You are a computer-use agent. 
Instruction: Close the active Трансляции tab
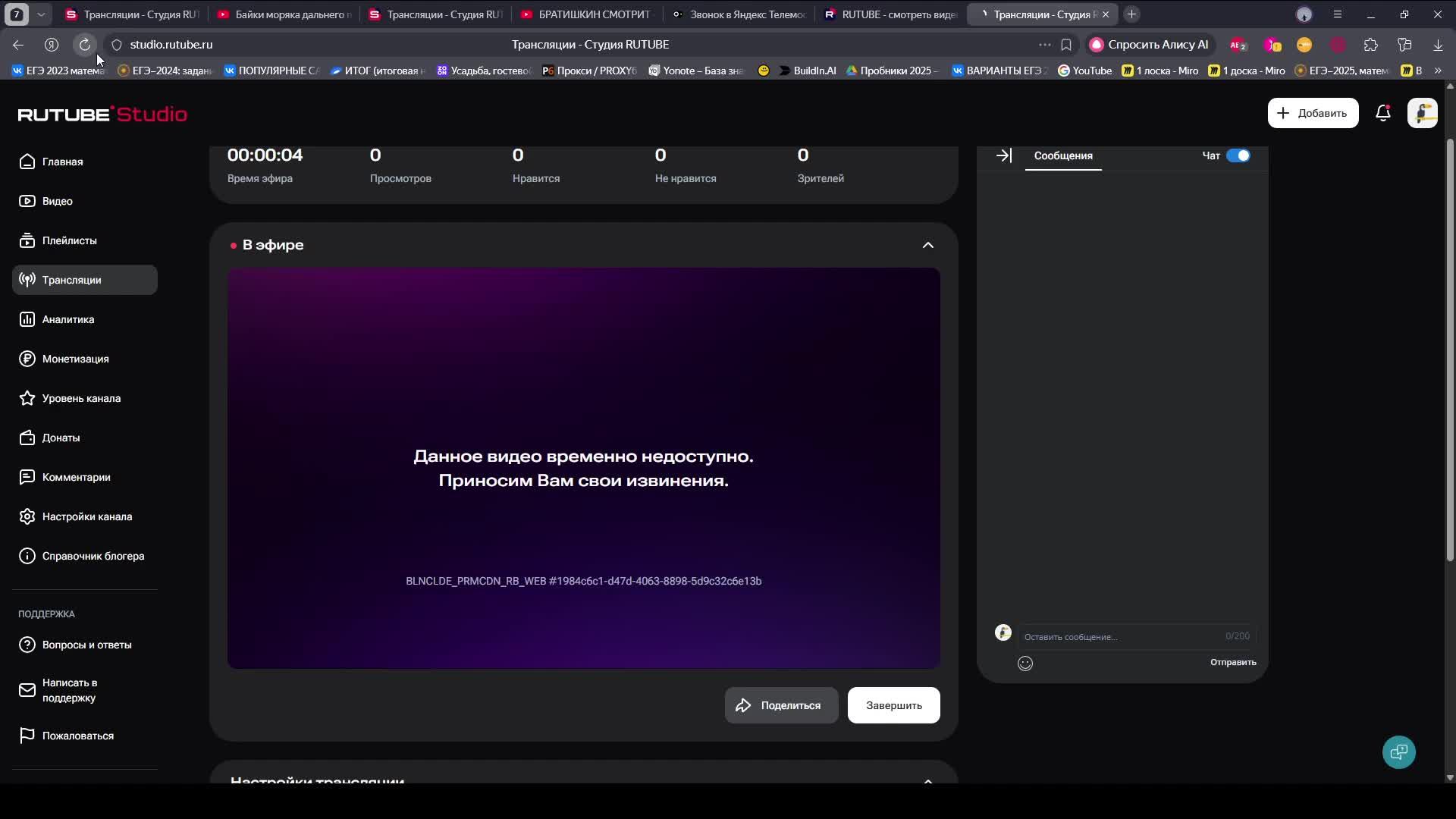[1106, 14]
